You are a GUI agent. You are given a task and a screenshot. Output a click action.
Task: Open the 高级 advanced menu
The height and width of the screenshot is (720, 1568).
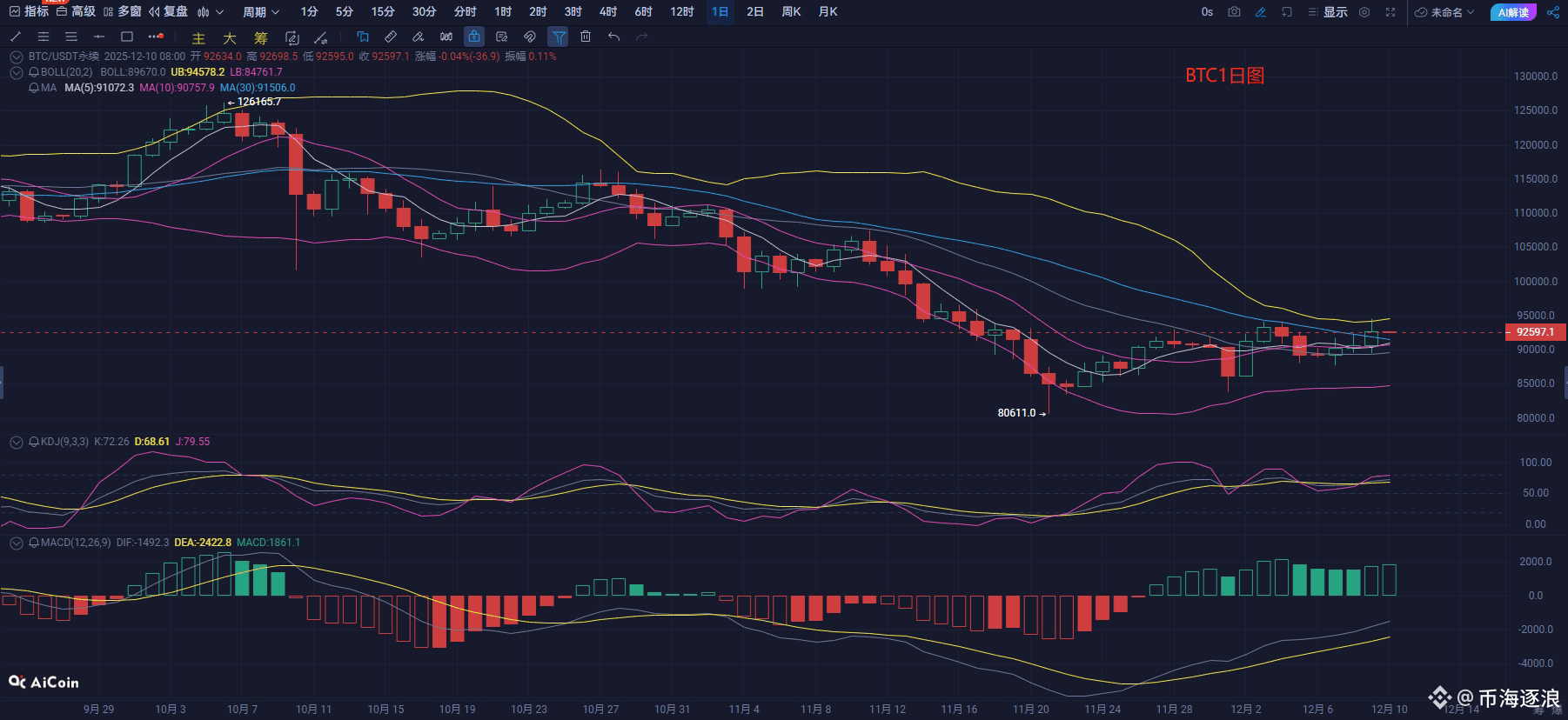pos(77,11)
